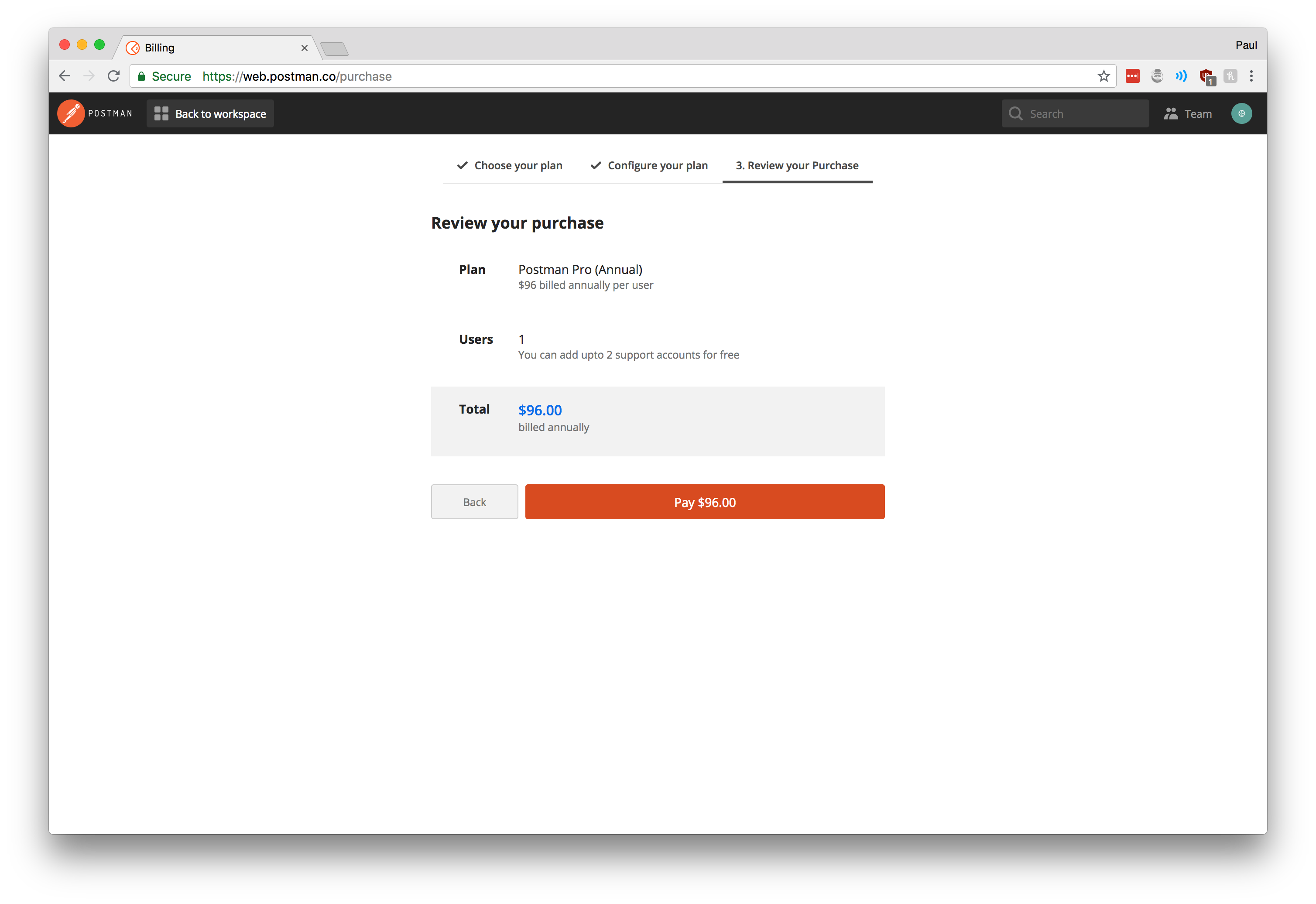Click the Paul profile name
Viewport: 1316px width, 904px height.
1246,45
